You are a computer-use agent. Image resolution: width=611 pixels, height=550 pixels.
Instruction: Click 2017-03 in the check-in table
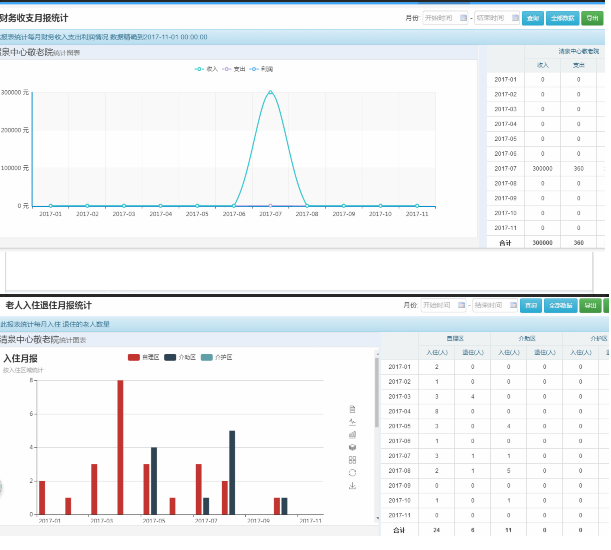pyautogui.click(x=399, y=396)
